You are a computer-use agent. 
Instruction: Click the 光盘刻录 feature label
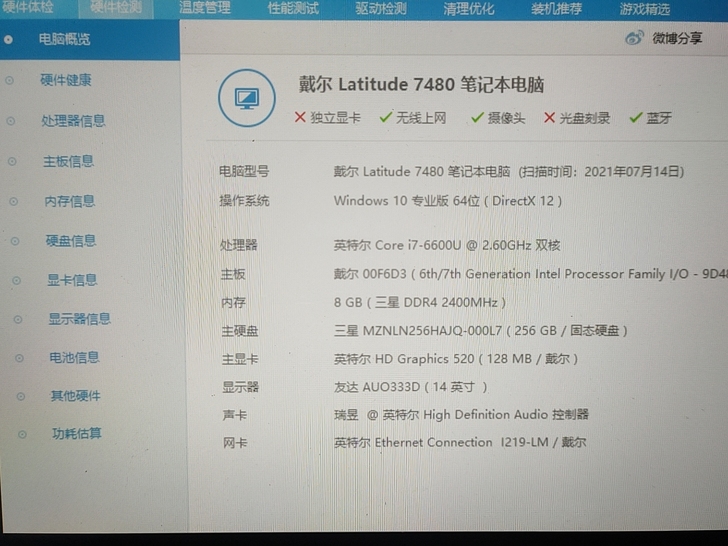tap(585, 118)
